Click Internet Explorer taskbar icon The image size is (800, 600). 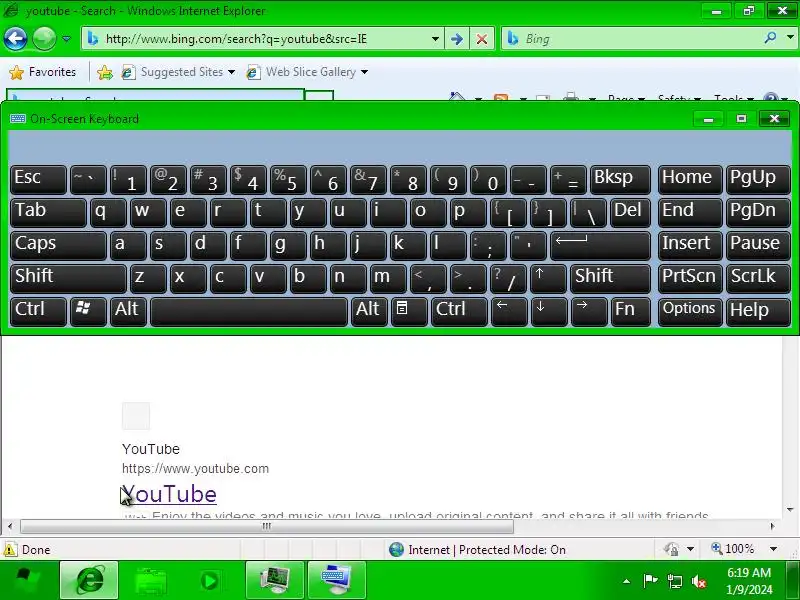tap(89, 580)
